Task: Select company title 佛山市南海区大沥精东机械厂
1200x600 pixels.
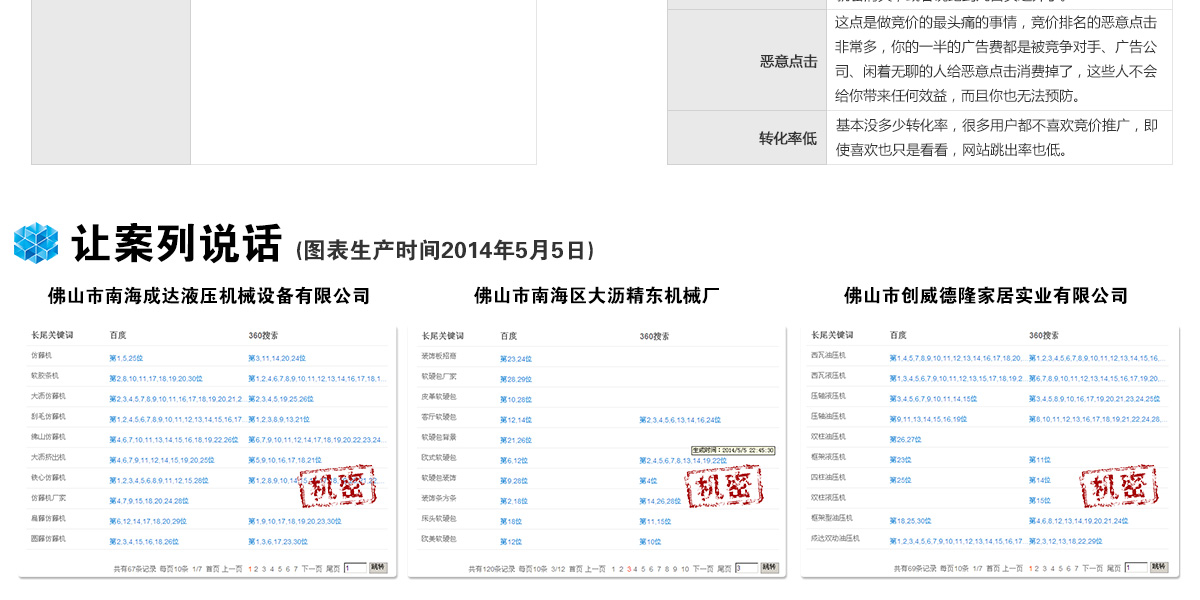Action: (x=597, y=296)
